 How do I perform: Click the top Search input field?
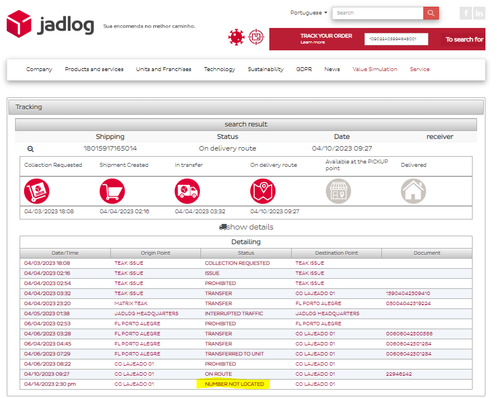378,13
